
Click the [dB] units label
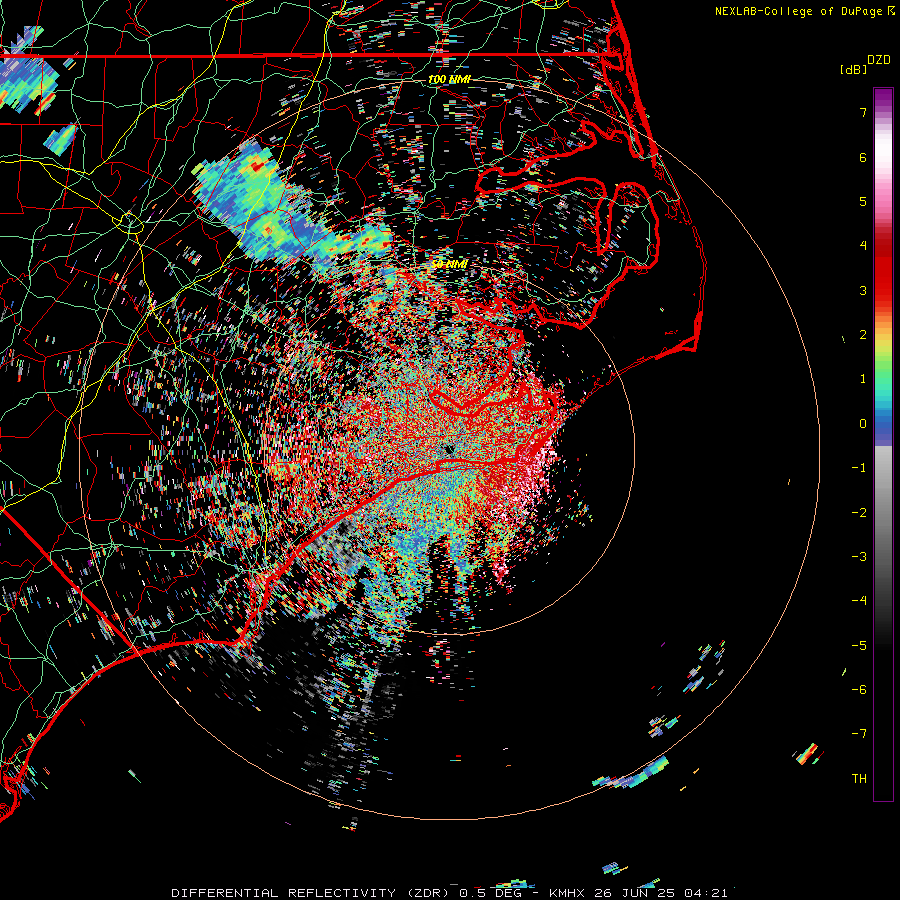tap(853, 69)
